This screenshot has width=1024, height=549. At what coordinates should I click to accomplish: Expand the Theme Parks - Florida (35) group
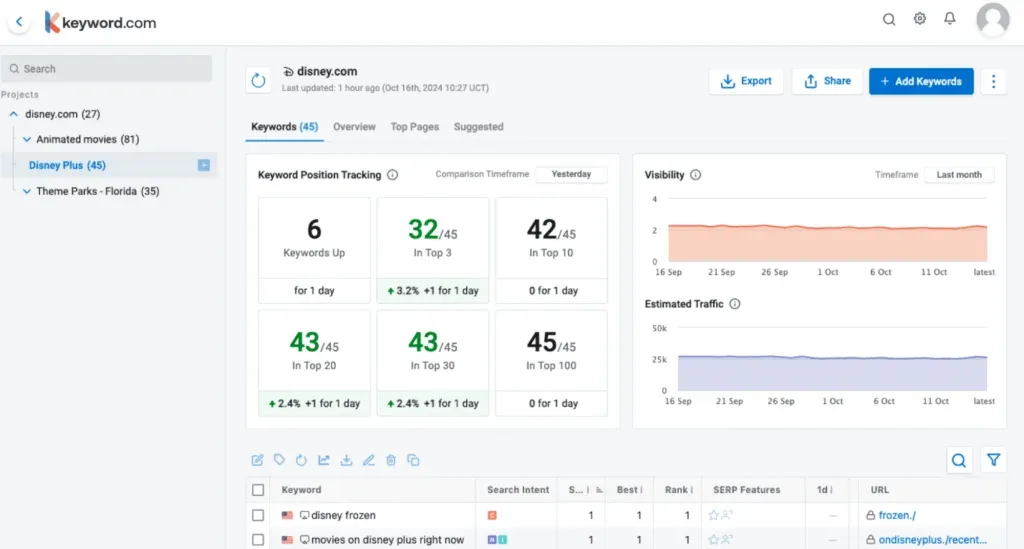27,191
